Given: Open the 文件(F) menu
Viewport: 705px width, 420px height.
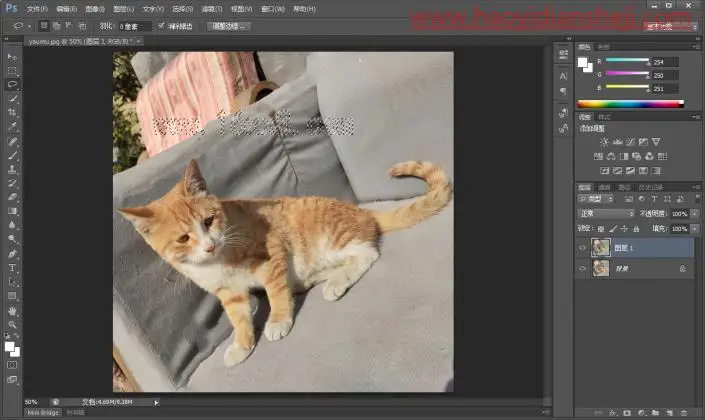Looking at the screenshot, I should coord(37,9).
